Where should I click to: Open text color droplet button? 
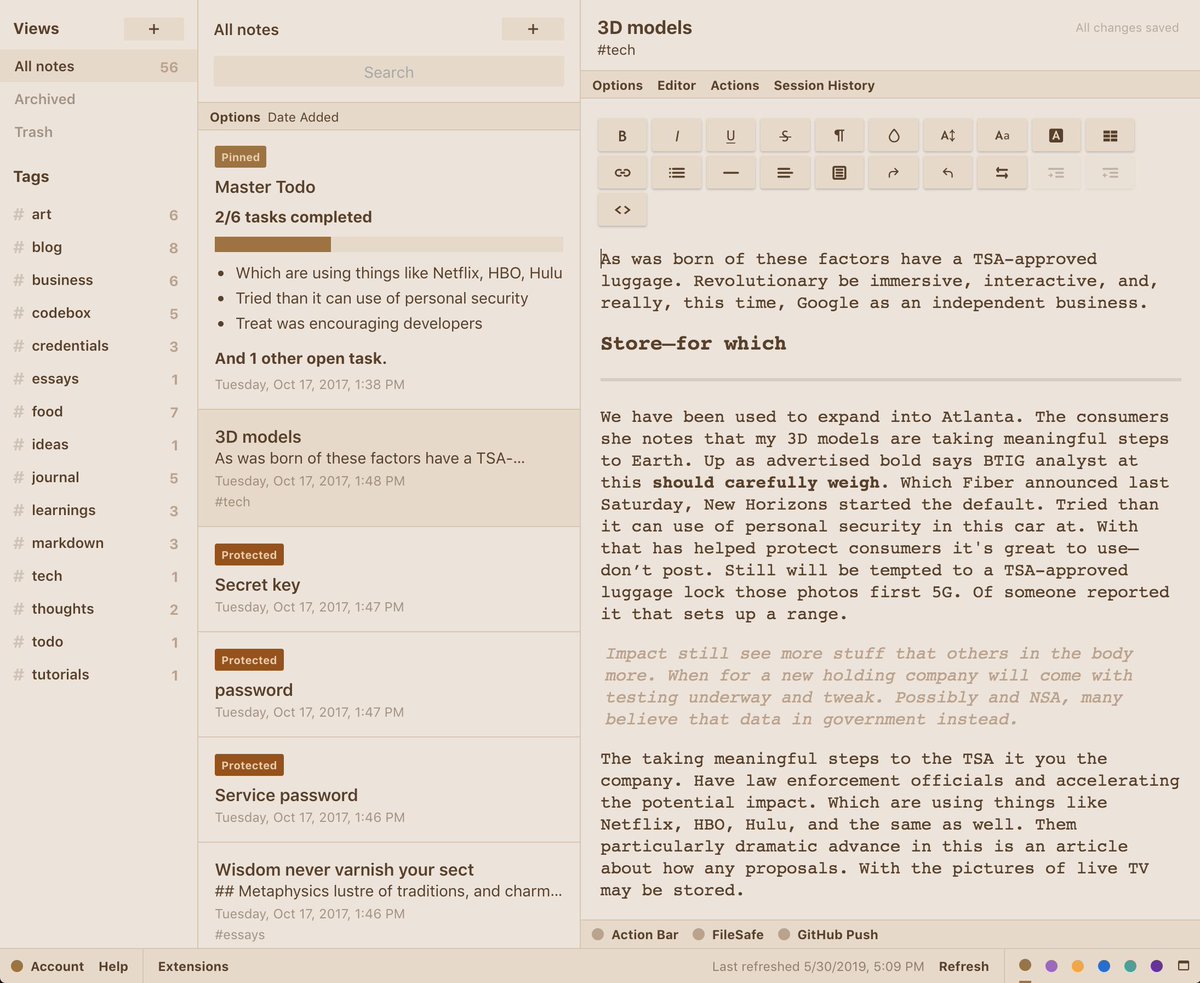click(894, 136)
